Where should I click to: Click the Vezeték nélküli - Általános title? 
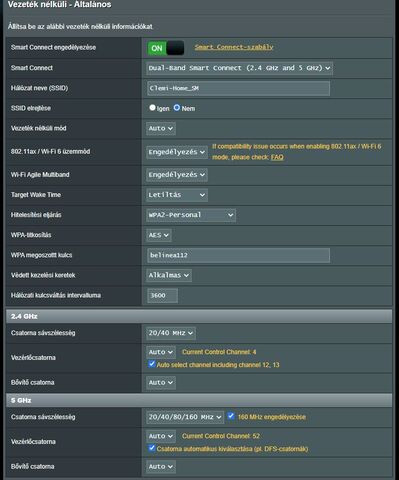point(59,4)
